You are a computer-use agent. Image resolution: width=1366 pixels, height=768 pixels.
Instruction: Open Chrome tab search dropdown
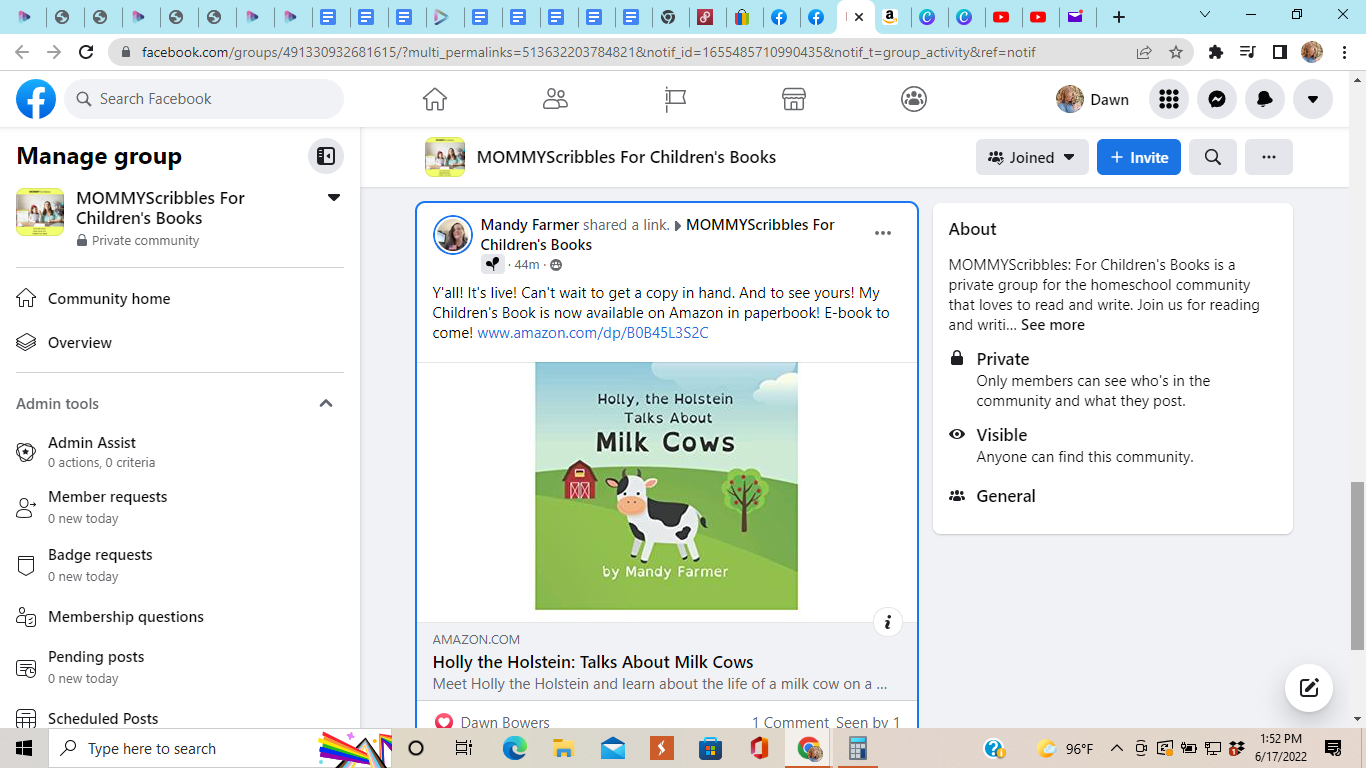(1205, 15)
